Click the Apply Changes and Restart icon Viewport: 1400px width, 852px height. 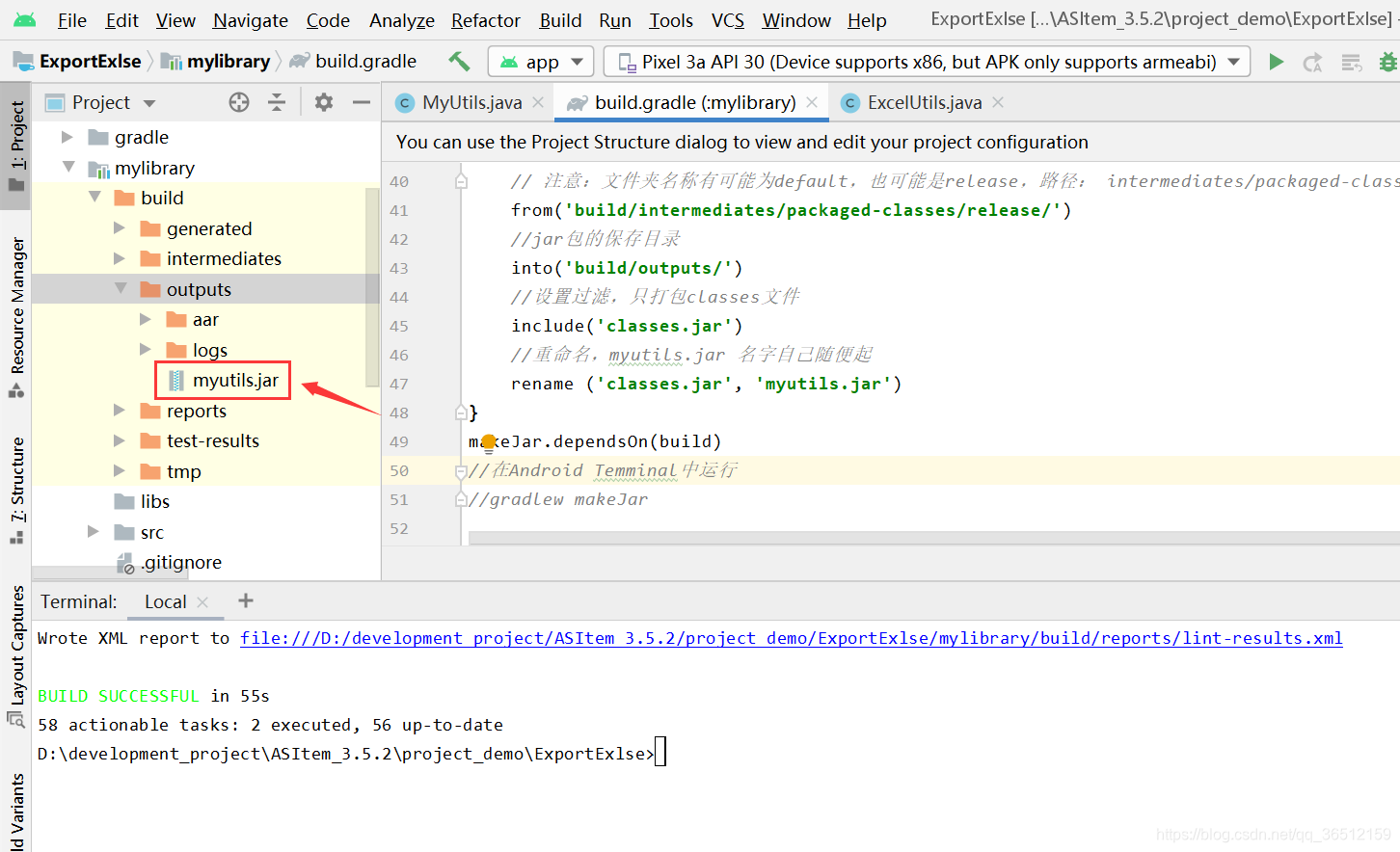pyautogui.click(x=1312, y=63)
